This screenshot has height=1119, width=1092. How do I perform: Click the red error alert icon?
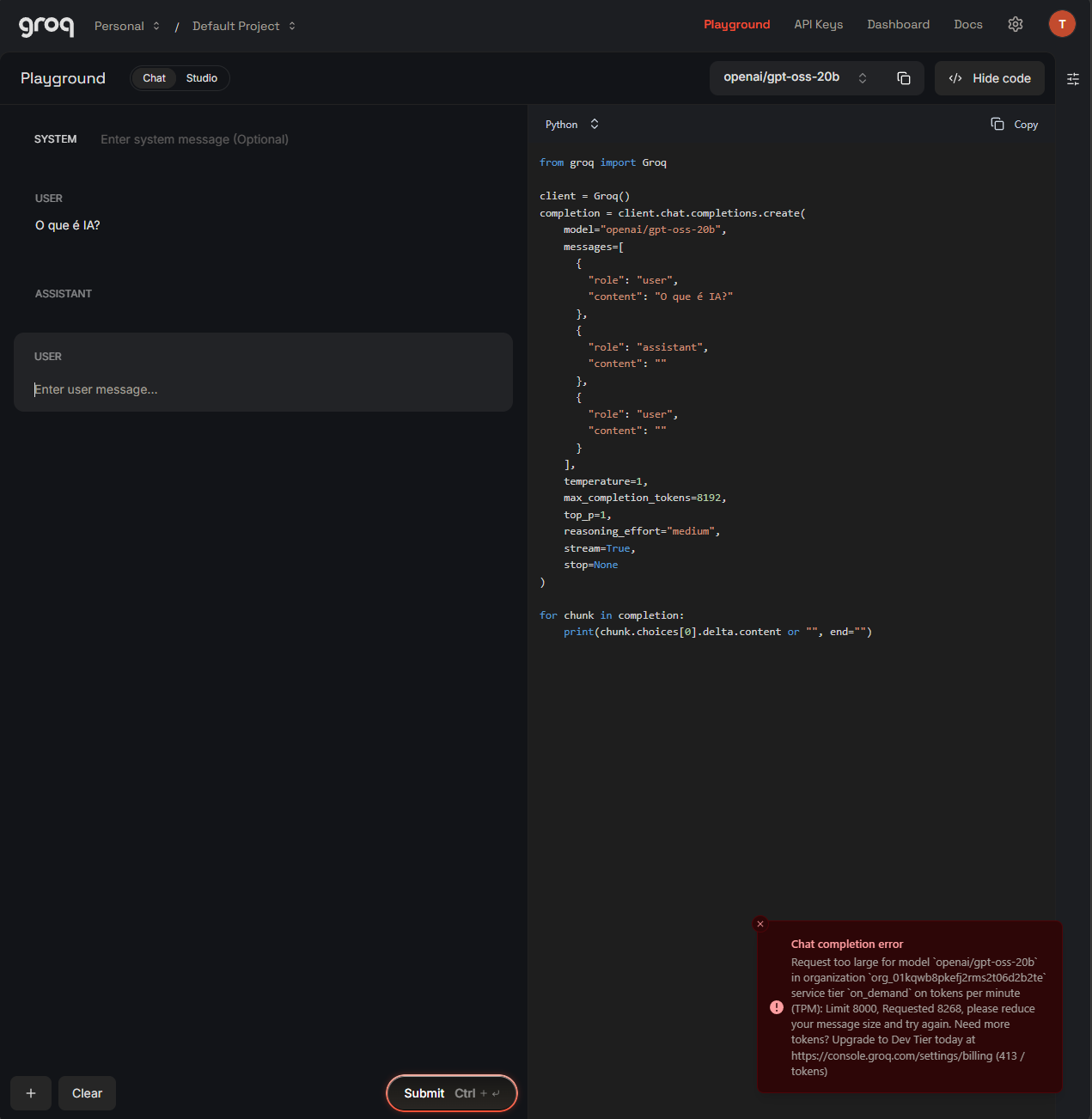(777, 1007)
